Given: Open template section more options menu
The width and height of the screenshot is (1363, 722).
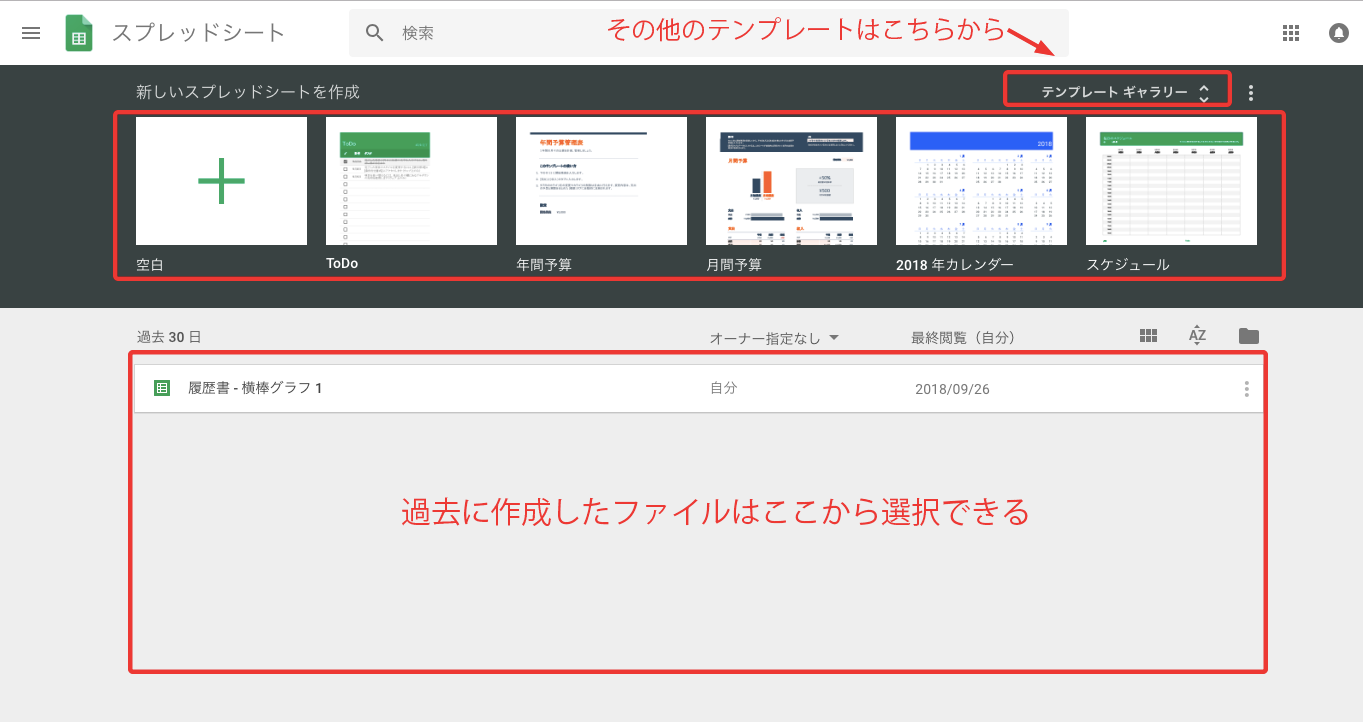Looking at the screenshot, I should tap(1251, 93).
